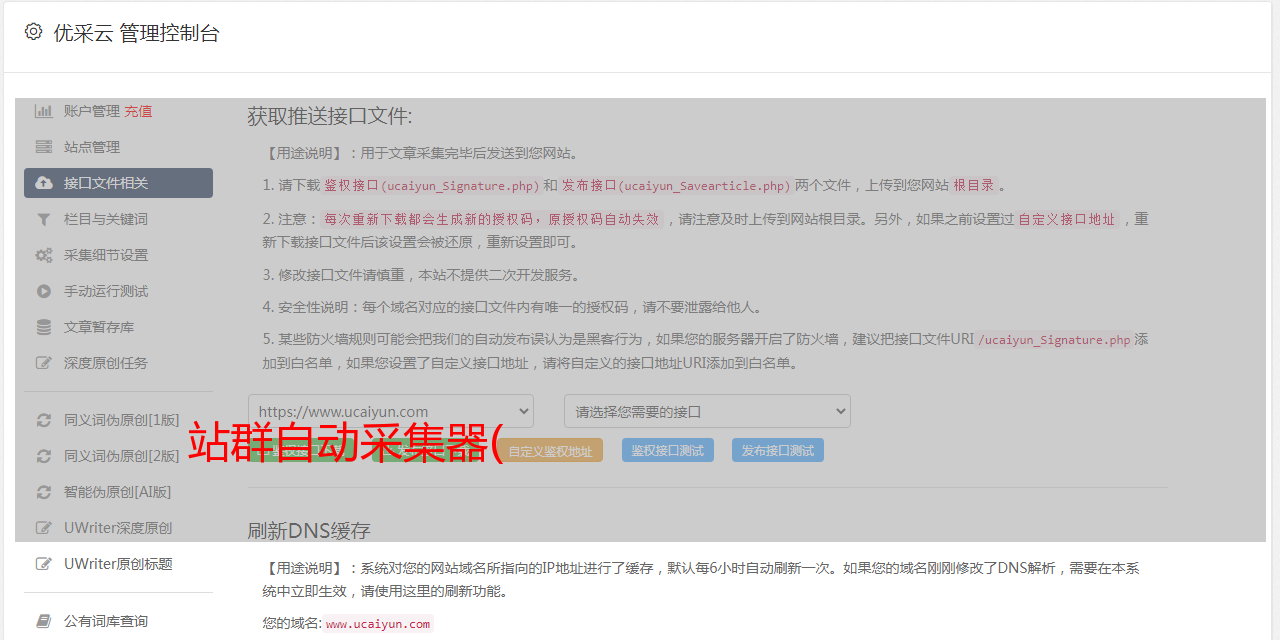Click the 发布接口(ucaiyun_Savearticle.php) code text
The height and width of the screenshot is (640, 1280).
click(677, 186)
